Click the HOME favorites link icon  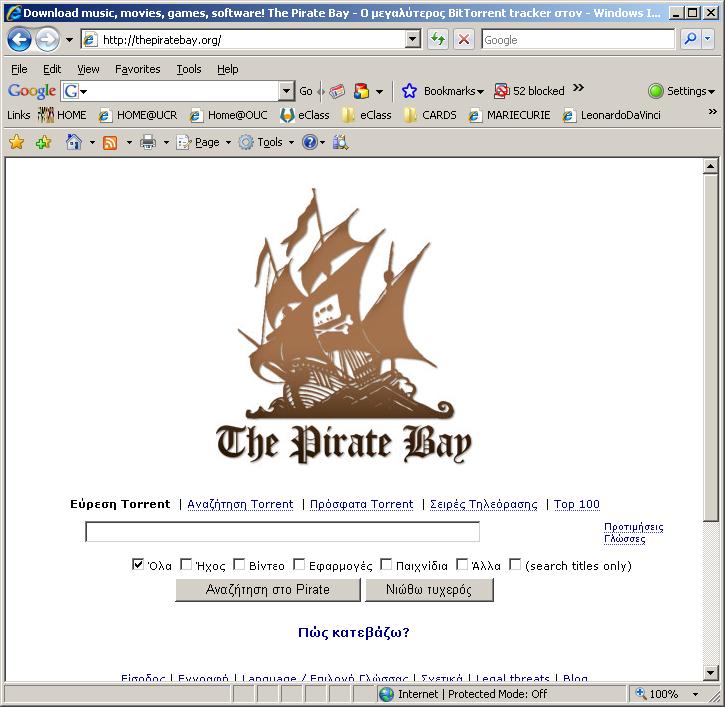(45, 115)
